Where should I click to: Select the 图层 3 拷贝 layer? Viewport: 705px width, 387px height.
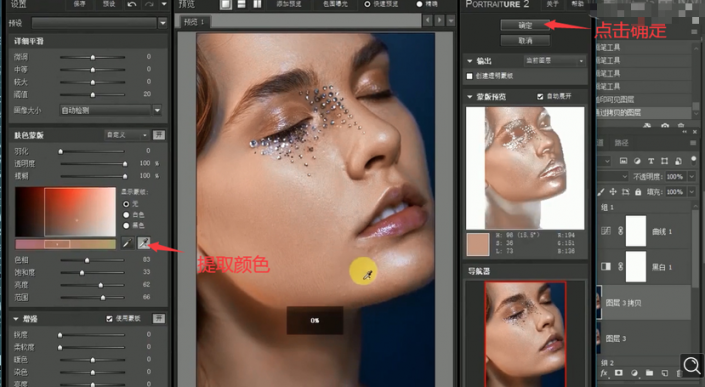point(645,303)
